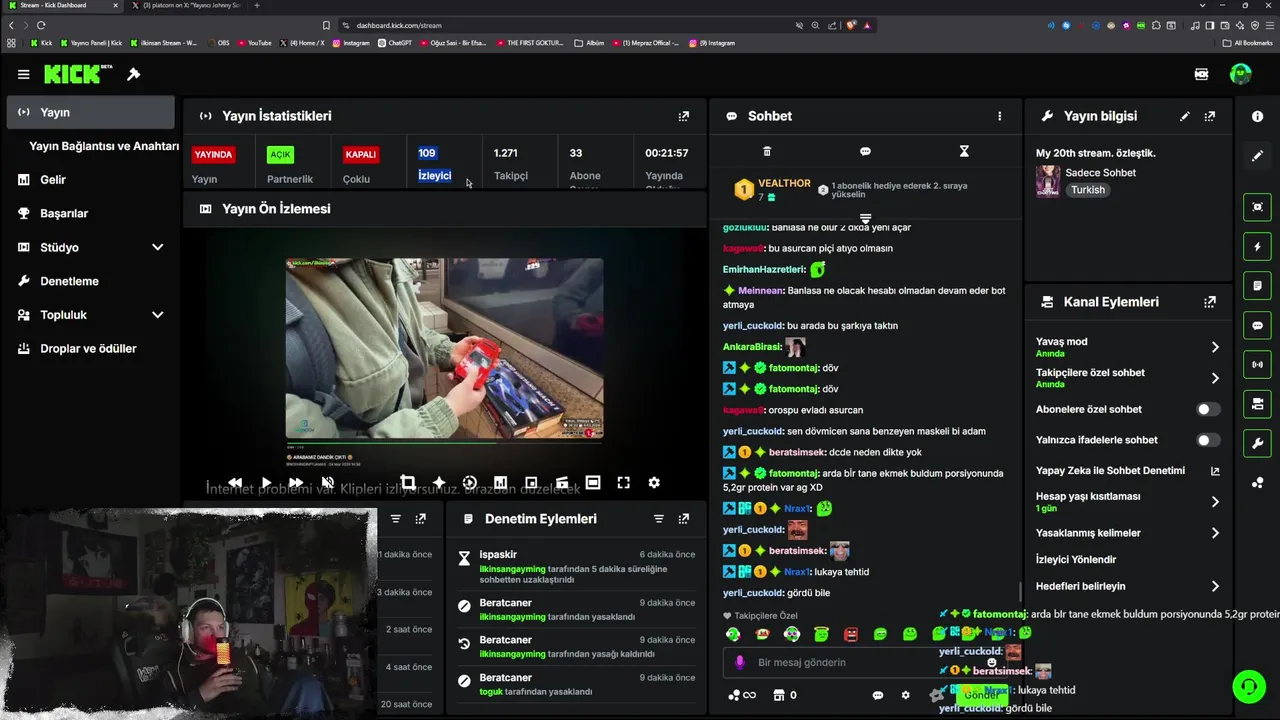1280x720 pixels.
Task: Toggle Abonelere özel sohbet switch
Action: (1208, 409)
